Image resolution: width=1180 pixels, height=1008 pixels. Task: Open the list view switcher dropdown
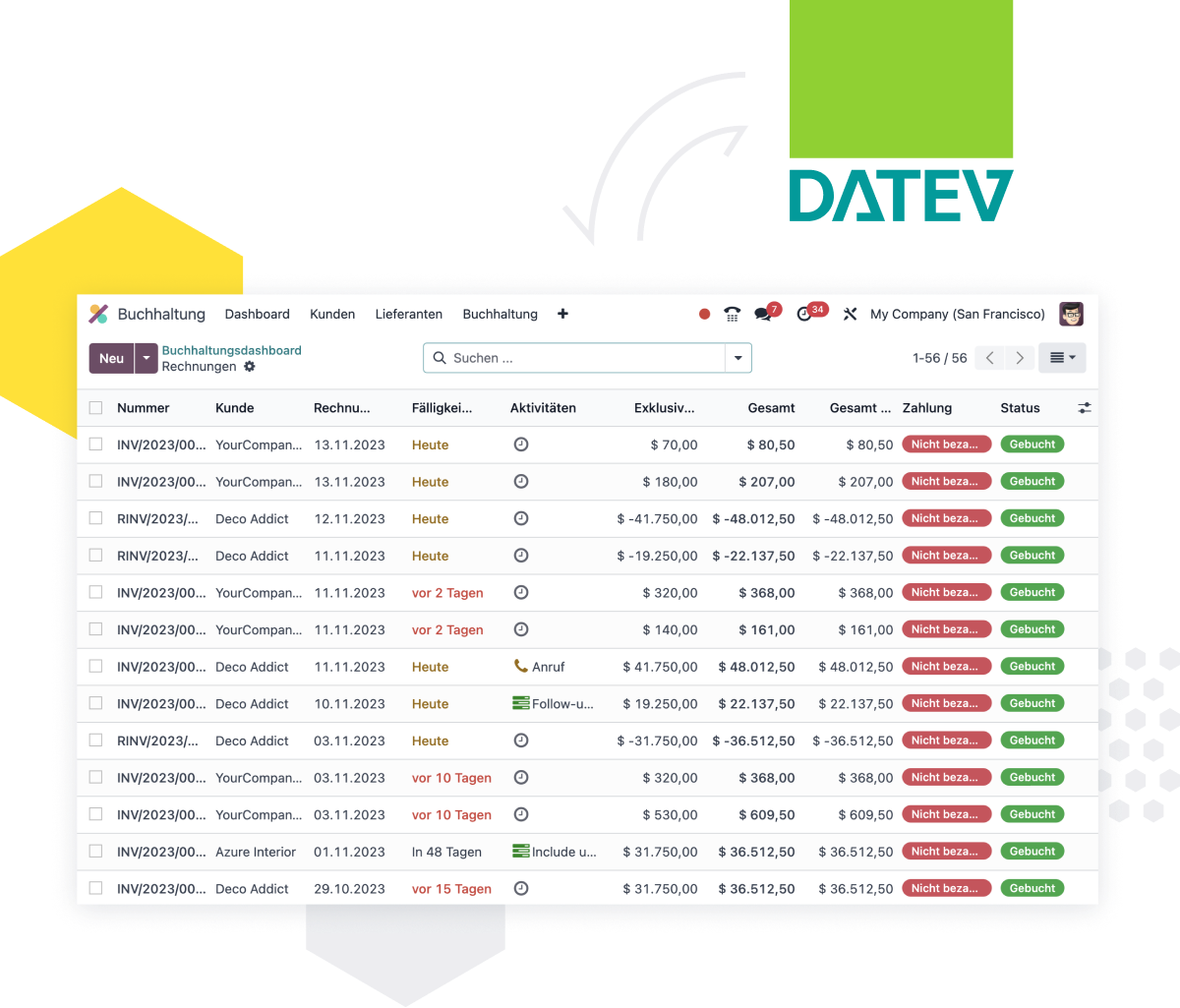tap(1062, 358)
